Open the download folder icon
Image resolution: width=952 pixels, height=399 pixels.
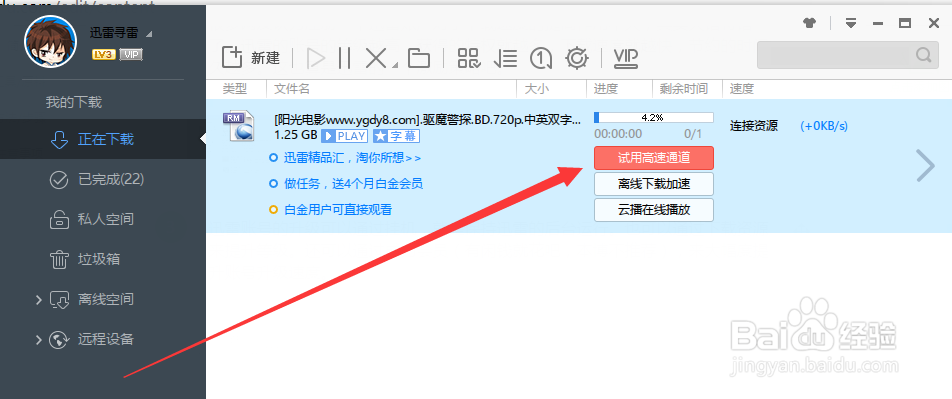[418, 58]
